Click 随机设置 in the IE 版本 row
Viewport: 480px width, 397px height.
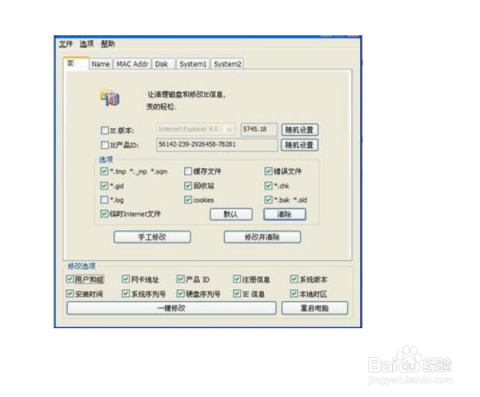click(299, 130)
